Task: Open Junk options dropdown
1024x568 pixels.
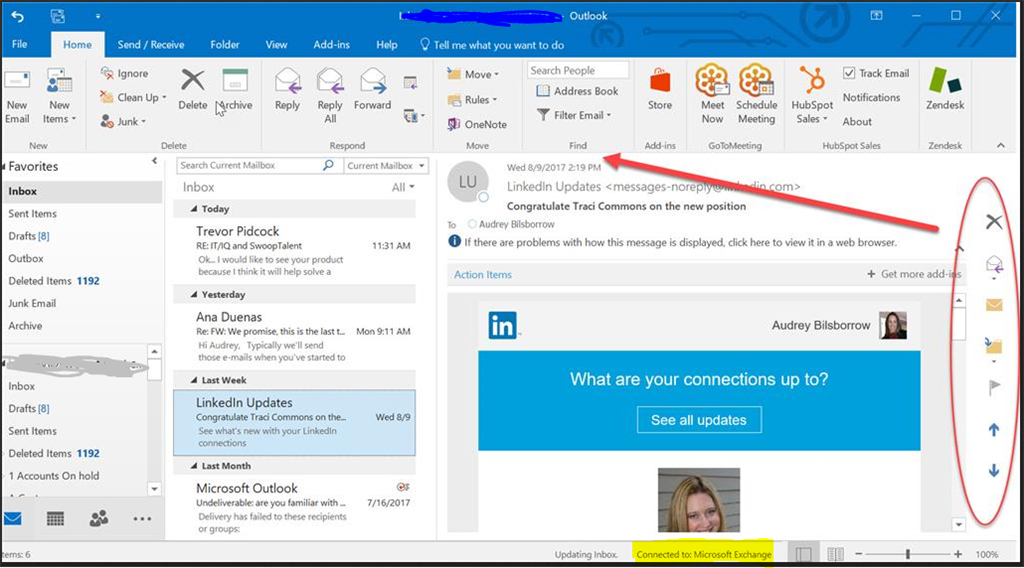Action: (x=123, y=121)
